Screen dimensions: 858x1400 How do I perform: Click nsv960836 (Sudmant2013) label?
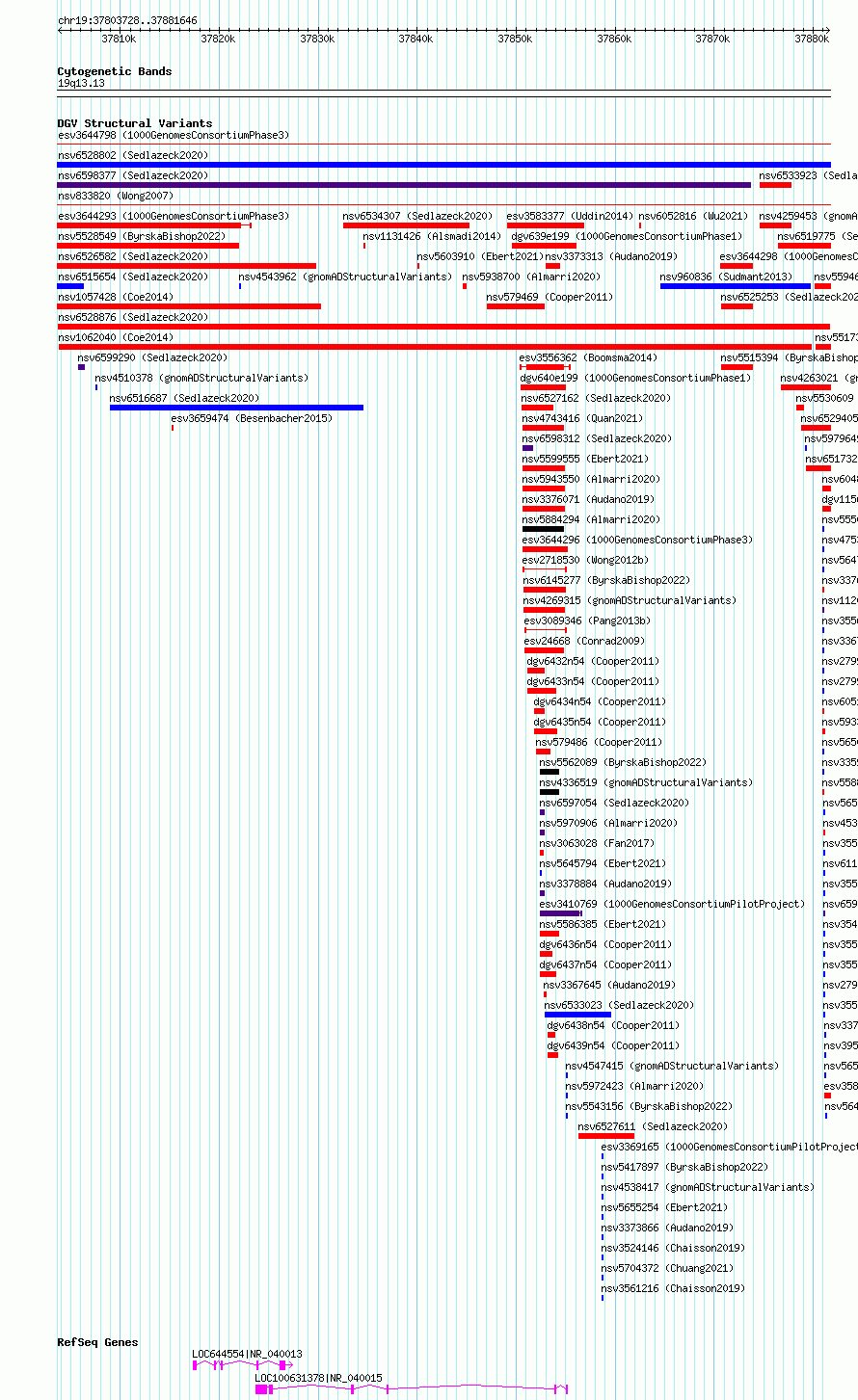coord(726,277)
